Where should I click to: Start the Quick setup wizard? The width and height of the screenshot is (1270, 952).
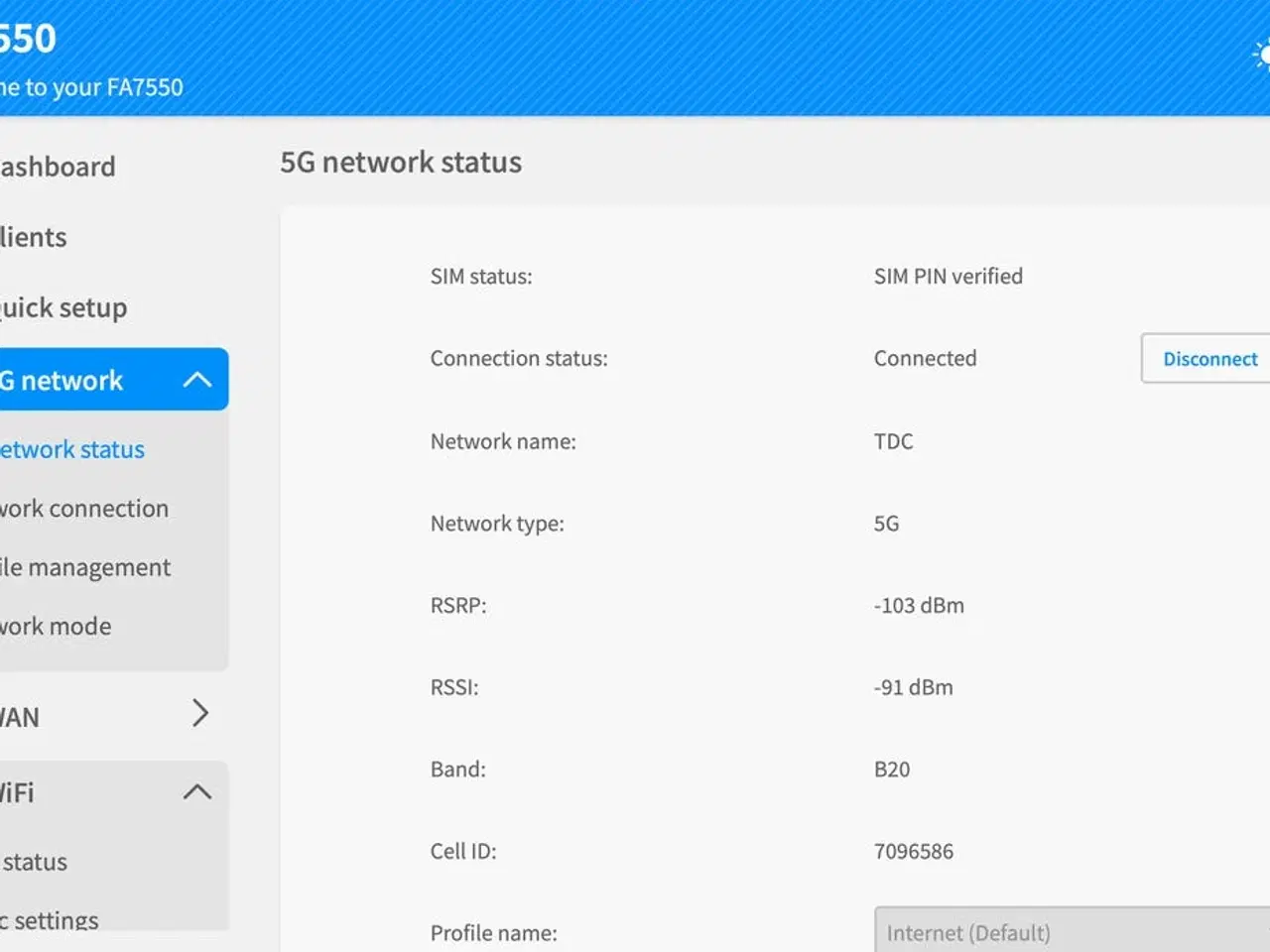(63, 307)
